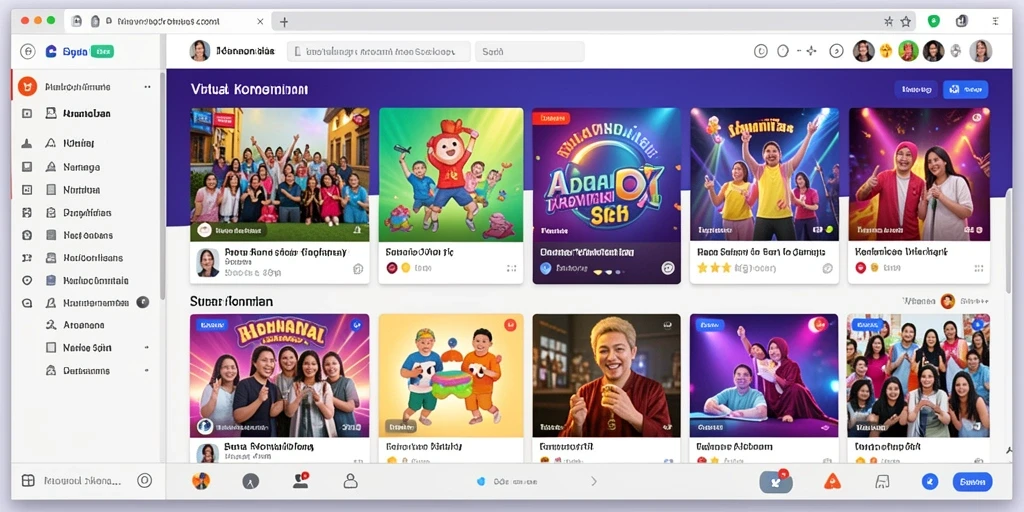Focus the wide search field in header

click(379, 52)
